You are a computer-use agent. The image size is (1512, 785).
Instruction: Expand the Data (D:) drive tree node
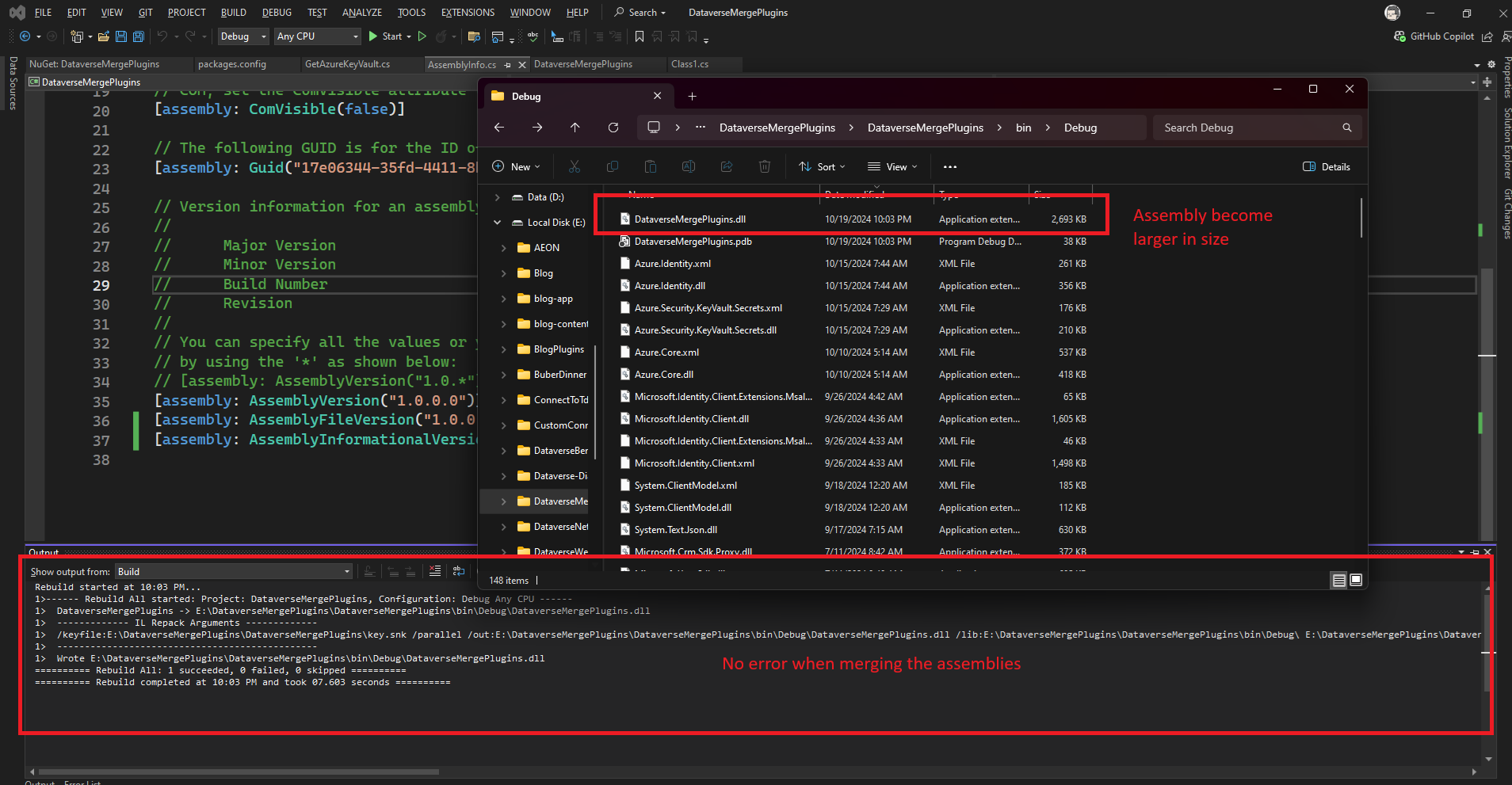[498, 197]
